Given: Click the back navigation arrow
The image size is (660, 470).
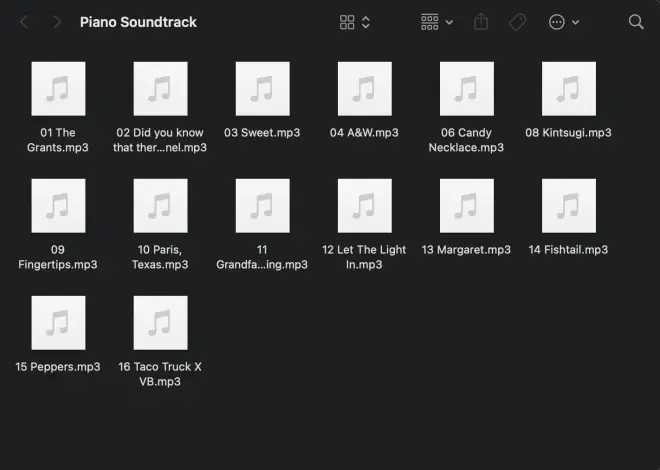Looking at the screenshot, I should [24, 22].
